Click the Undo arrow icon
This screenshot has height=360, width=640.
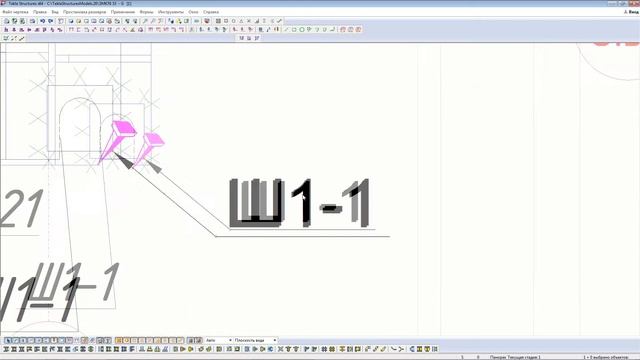coord(42,21)
